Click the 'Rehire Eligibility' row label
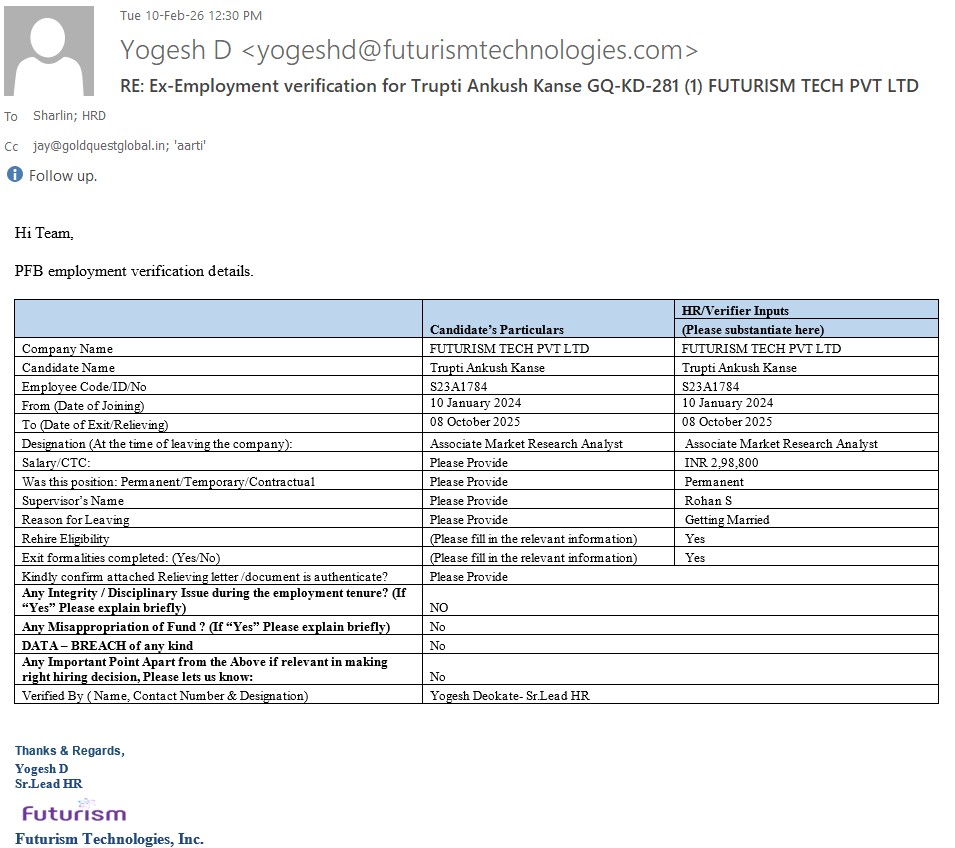Image resolution: width=955 pixels, height=848 pixels. [x=66, y=539]
